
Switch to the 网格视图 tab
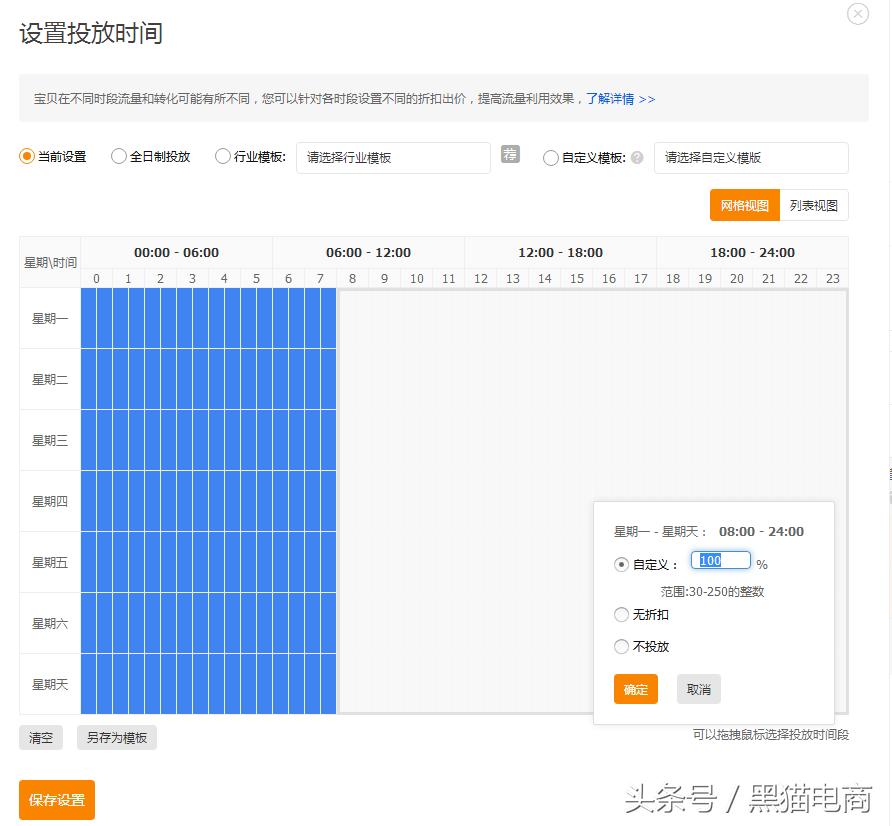click(747, 204)
